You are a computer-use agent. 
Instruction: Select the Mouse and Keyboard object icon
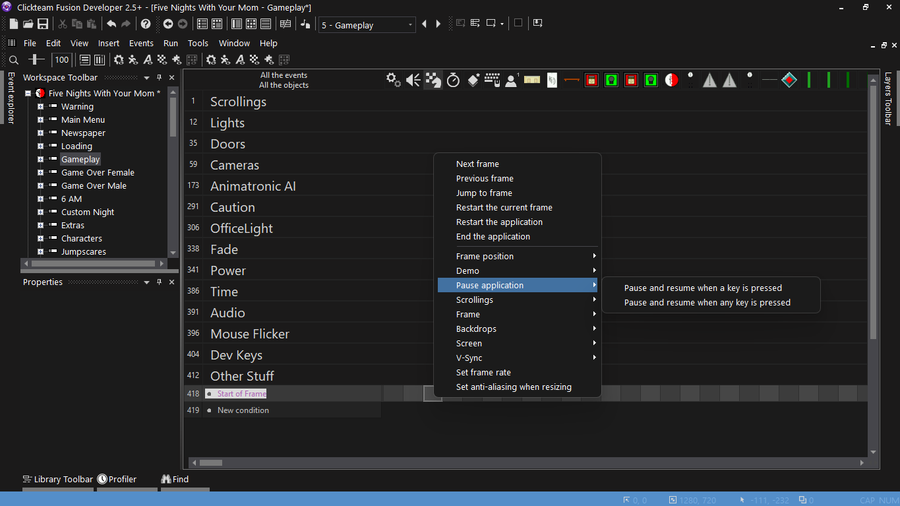click(492, 80)
